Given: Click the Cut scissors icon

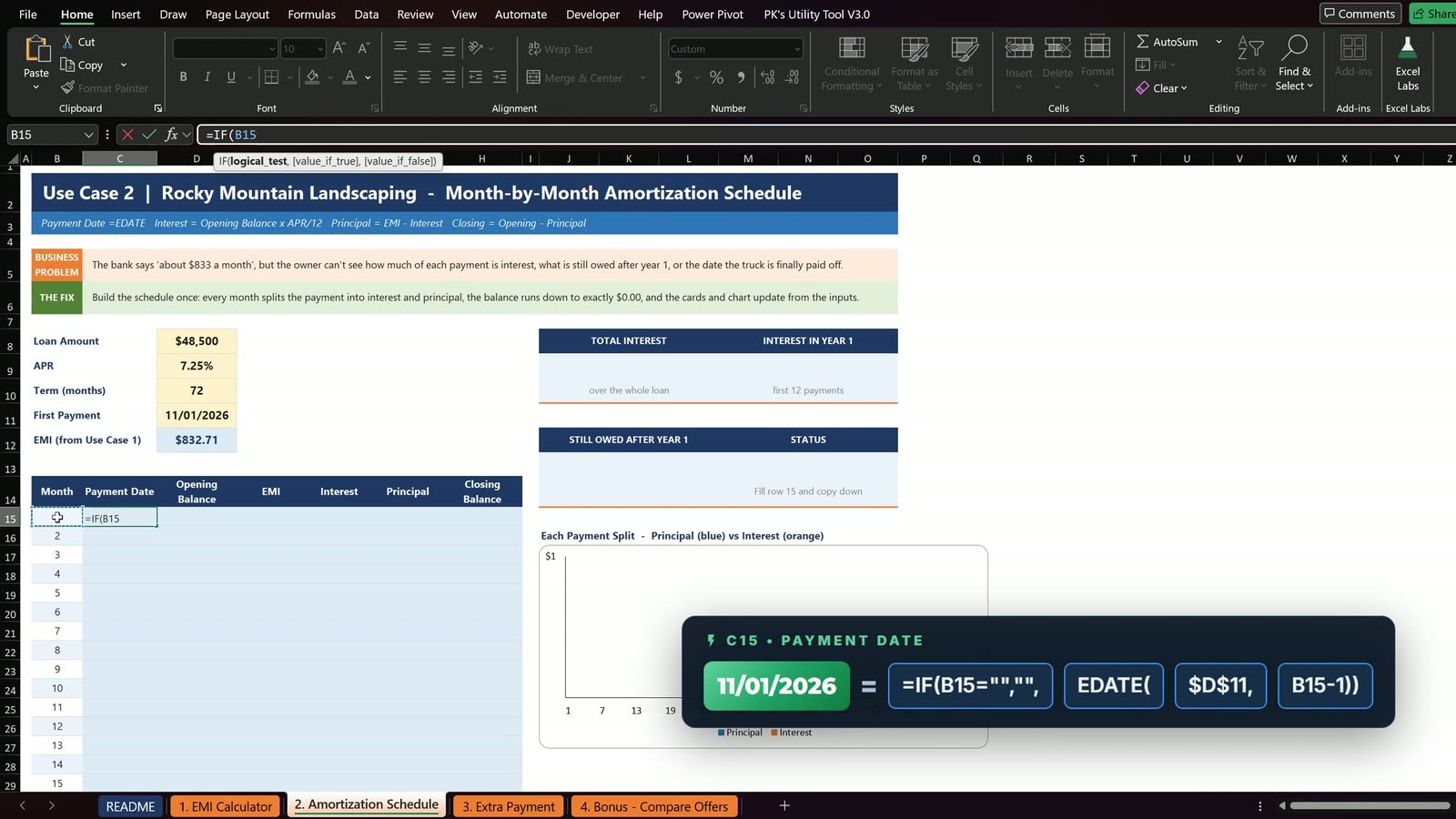Looking at the screenshot, I should [x=67, y=42].
